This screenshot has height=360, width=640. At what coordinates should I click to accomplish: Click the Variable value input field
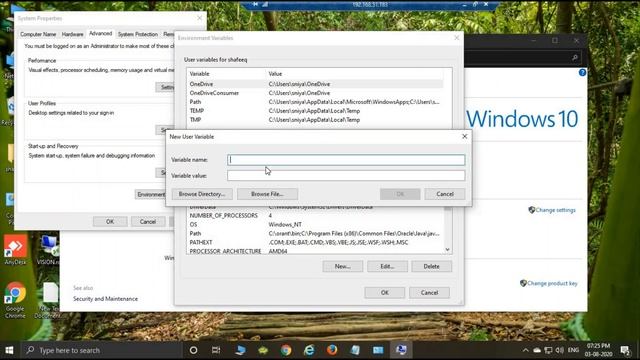346,176
